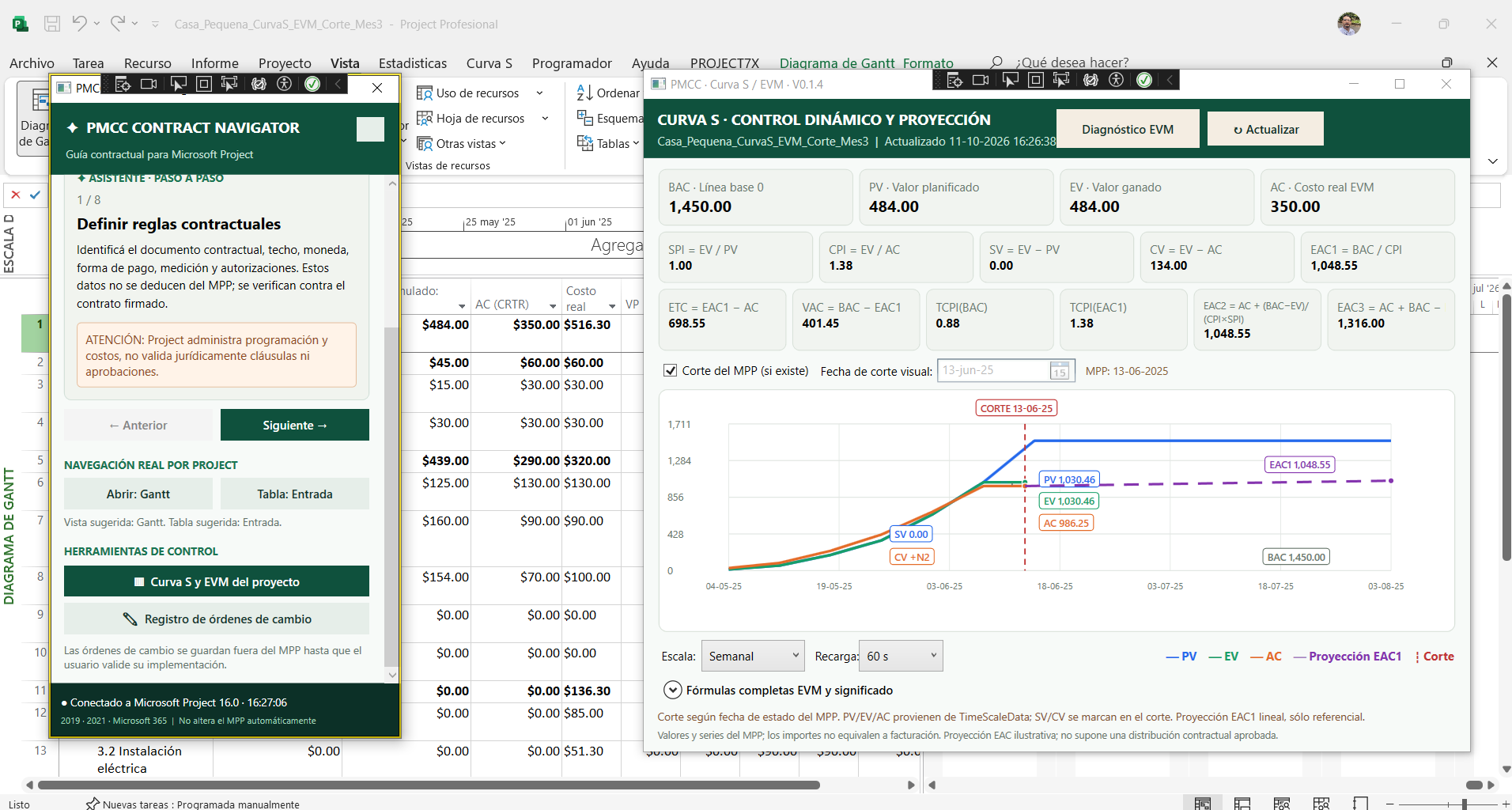Go to the next step with Siguiente
Image resolution: width=1512 pixels, height=810 pixels.
point(295,425)
